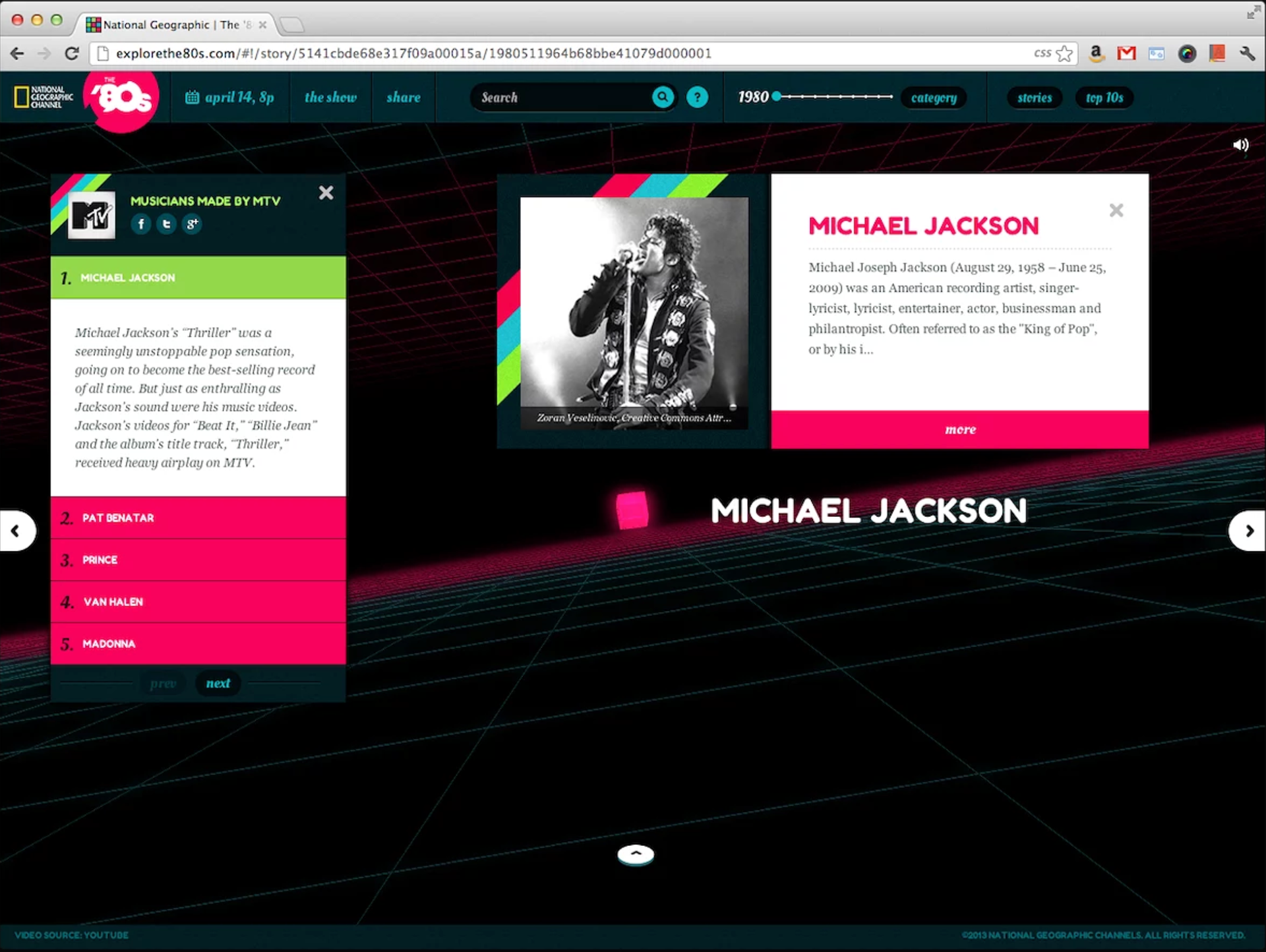Click the next list button

(x=218, y=683)
